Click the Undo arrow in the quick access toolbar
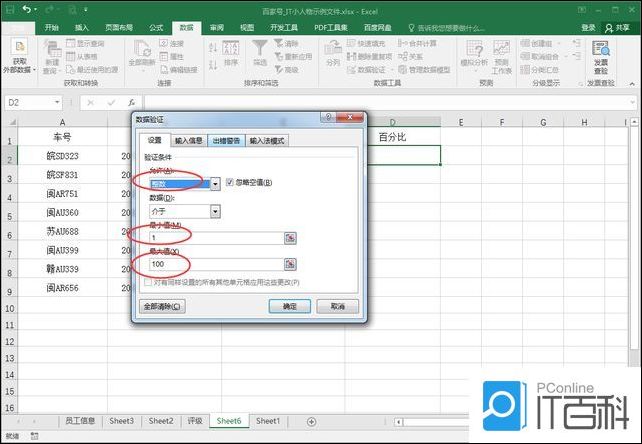The height and width of the screenshot is (444, 642). tap(27, 9)
